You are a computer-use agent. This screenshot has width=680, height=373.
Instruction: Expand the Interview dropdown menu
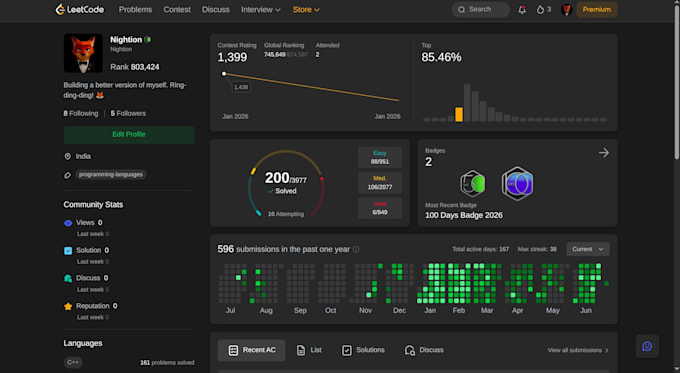[x=261, y=10]
